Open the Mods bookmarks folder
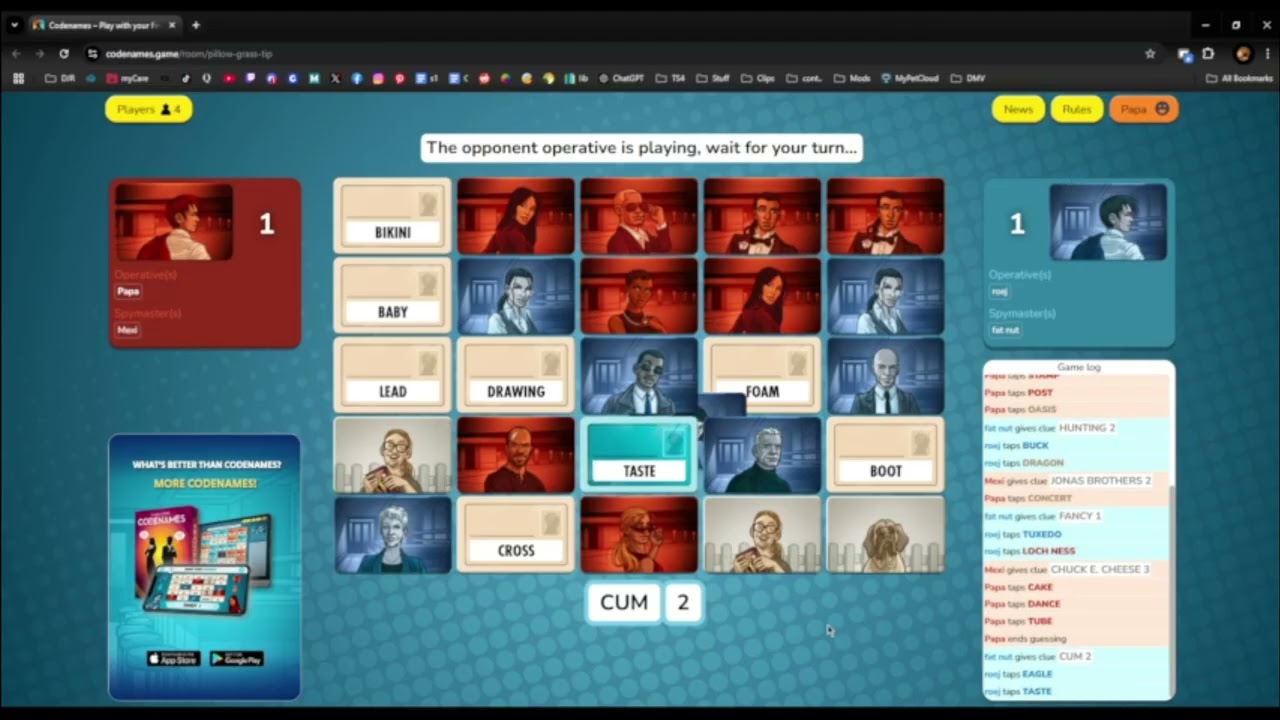 (x=852, y=78)
